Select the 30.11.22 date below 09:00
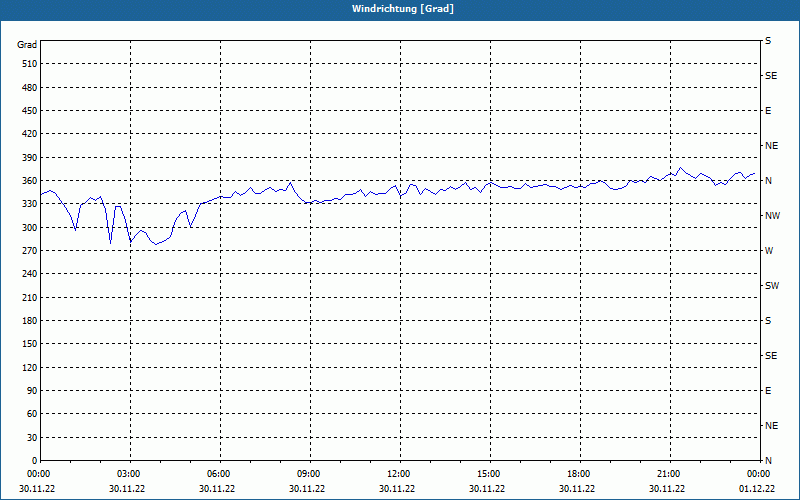Viewport: 800px width, 500px height. pos(307,489)
